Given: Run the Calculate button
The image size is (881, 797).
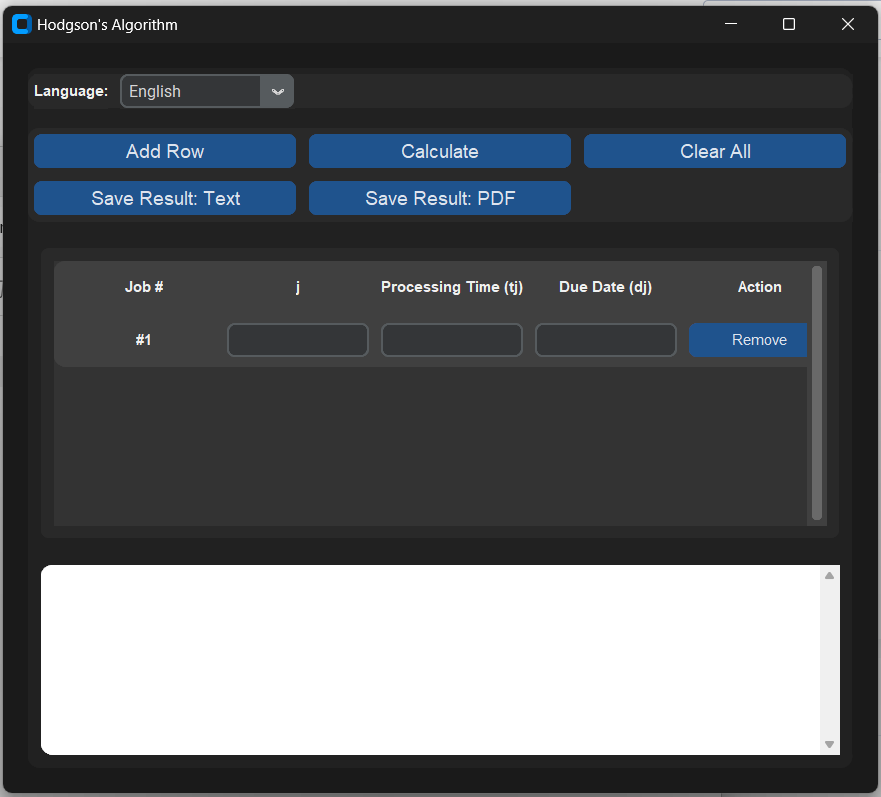Looking at the screenshot, I should click(439, 151).
